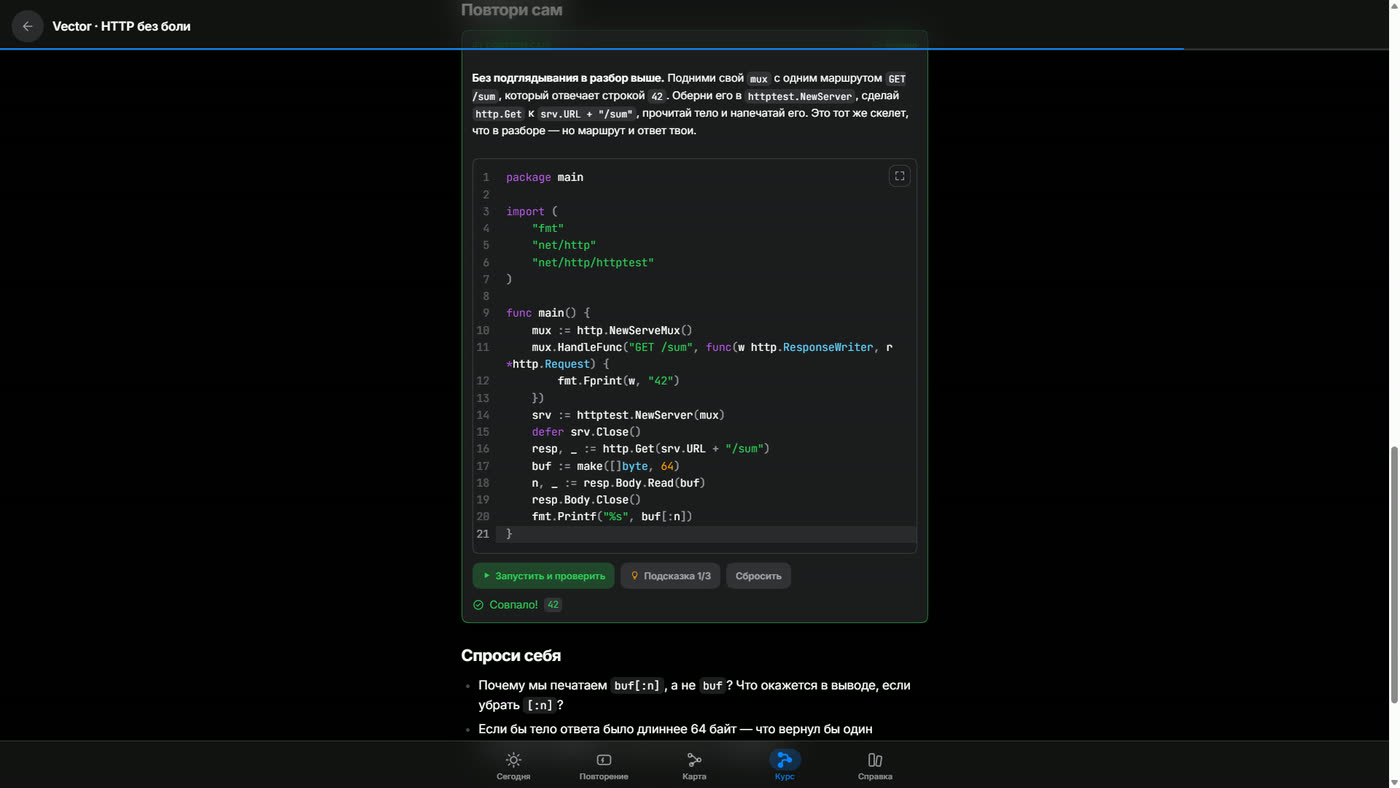Screen dimensions: 1400x788
Task: Open the hint "Подсказка 1/3"
Action: coord(670,576)
